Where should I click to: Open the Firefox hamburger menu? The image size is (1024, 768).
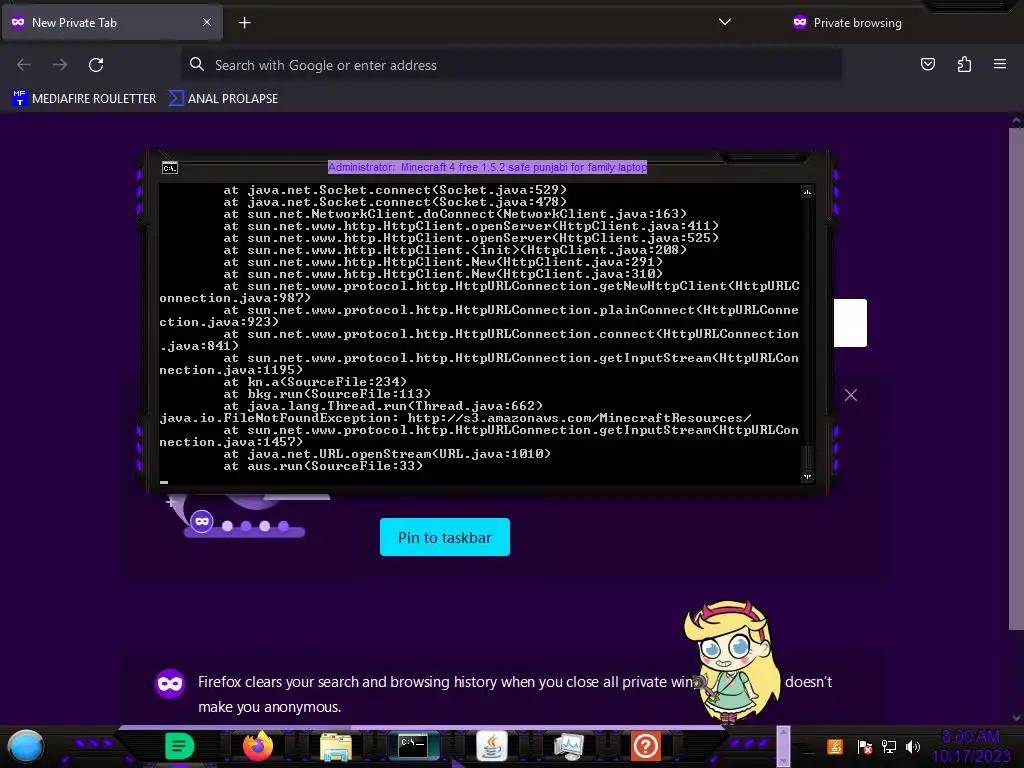click(x=1000, y=64)
